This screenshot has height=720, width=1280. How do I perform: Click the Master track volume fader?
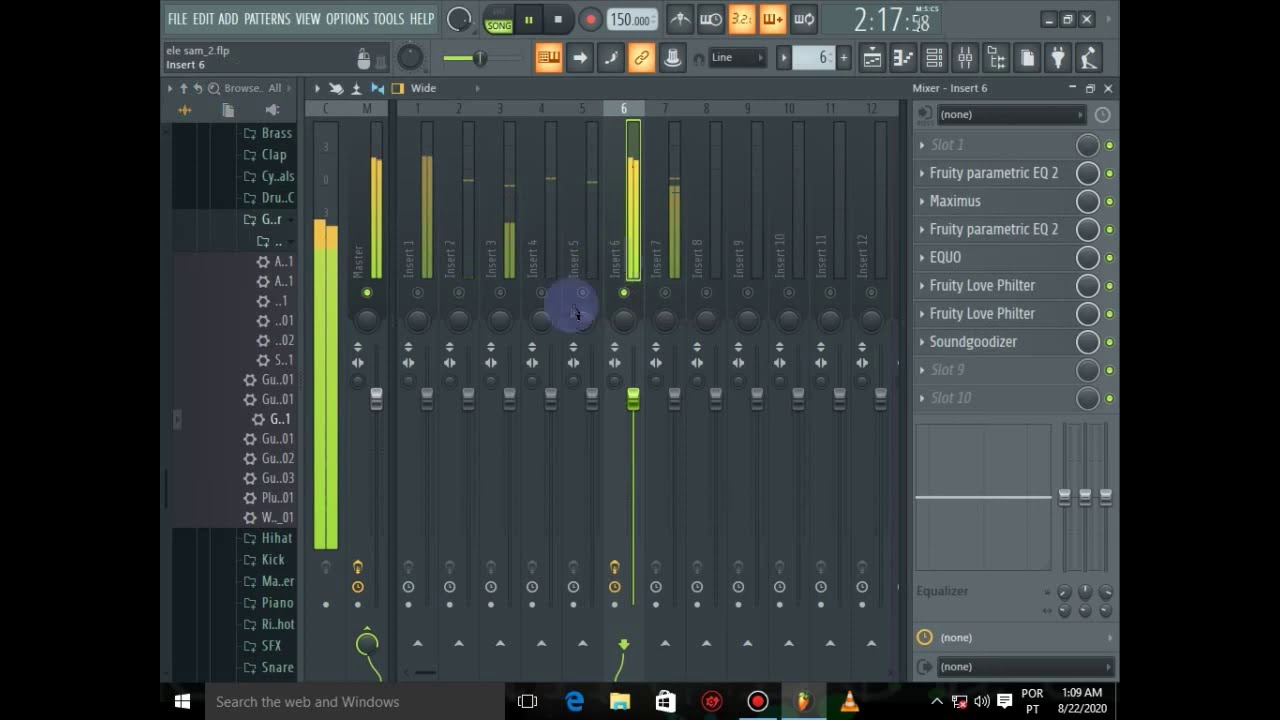coord(376,399)
